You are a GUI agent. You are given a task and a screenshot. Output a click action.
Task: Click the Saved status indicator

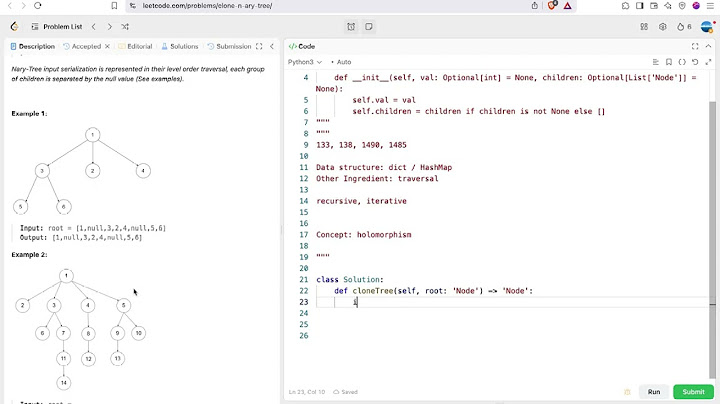[345, 392]
